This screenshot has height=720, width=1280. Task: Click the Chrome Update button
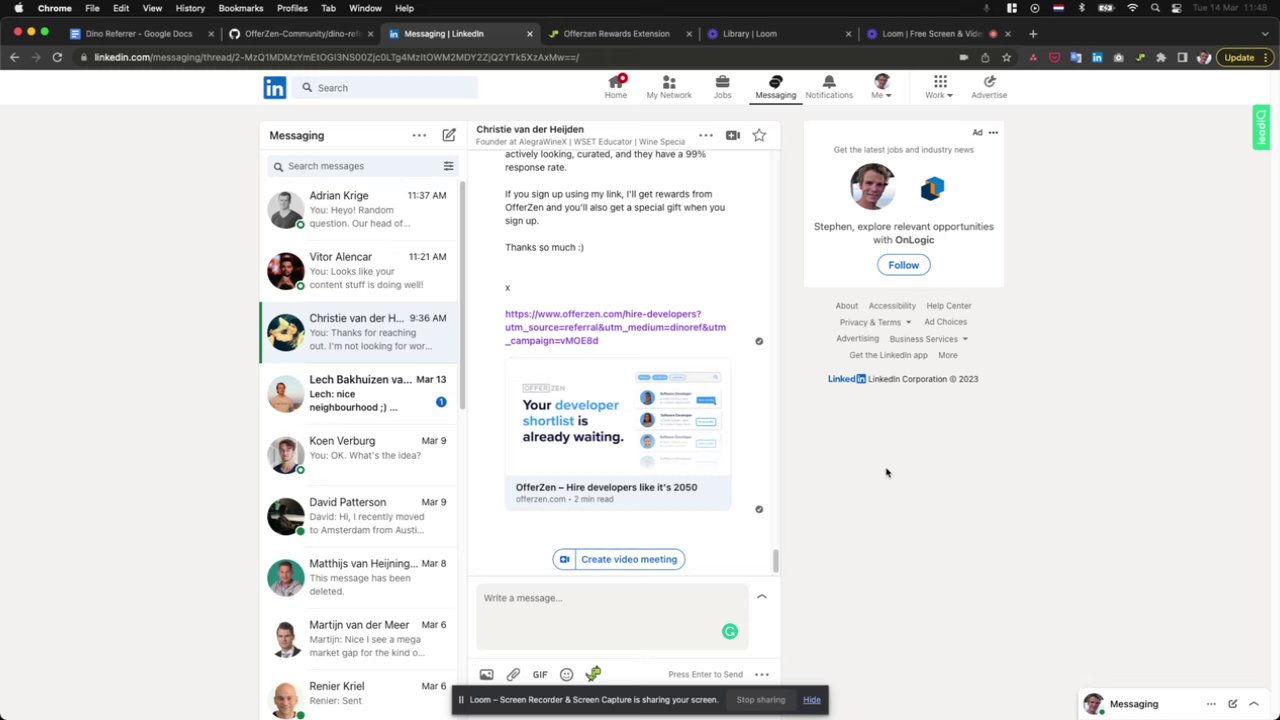(x=1245, y=58)
